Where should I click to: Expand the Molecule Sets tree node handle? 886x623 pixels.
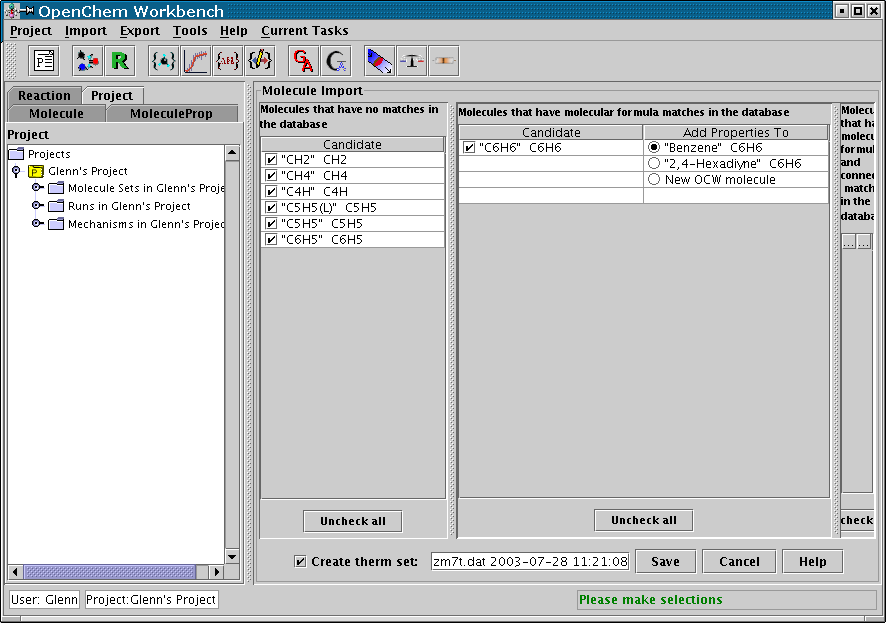(37, 188)
